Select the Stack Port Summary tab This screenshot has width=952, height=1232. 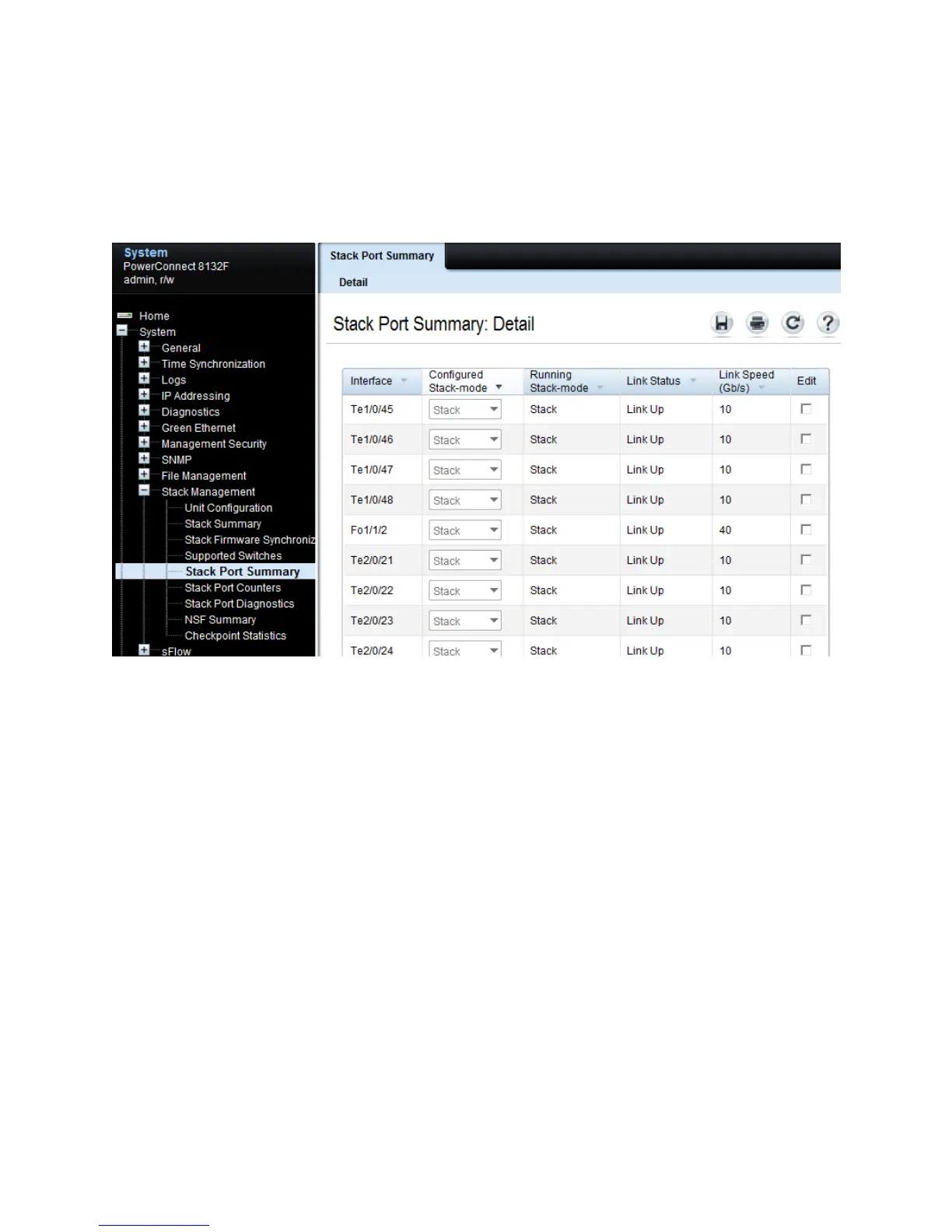(382, 256)
